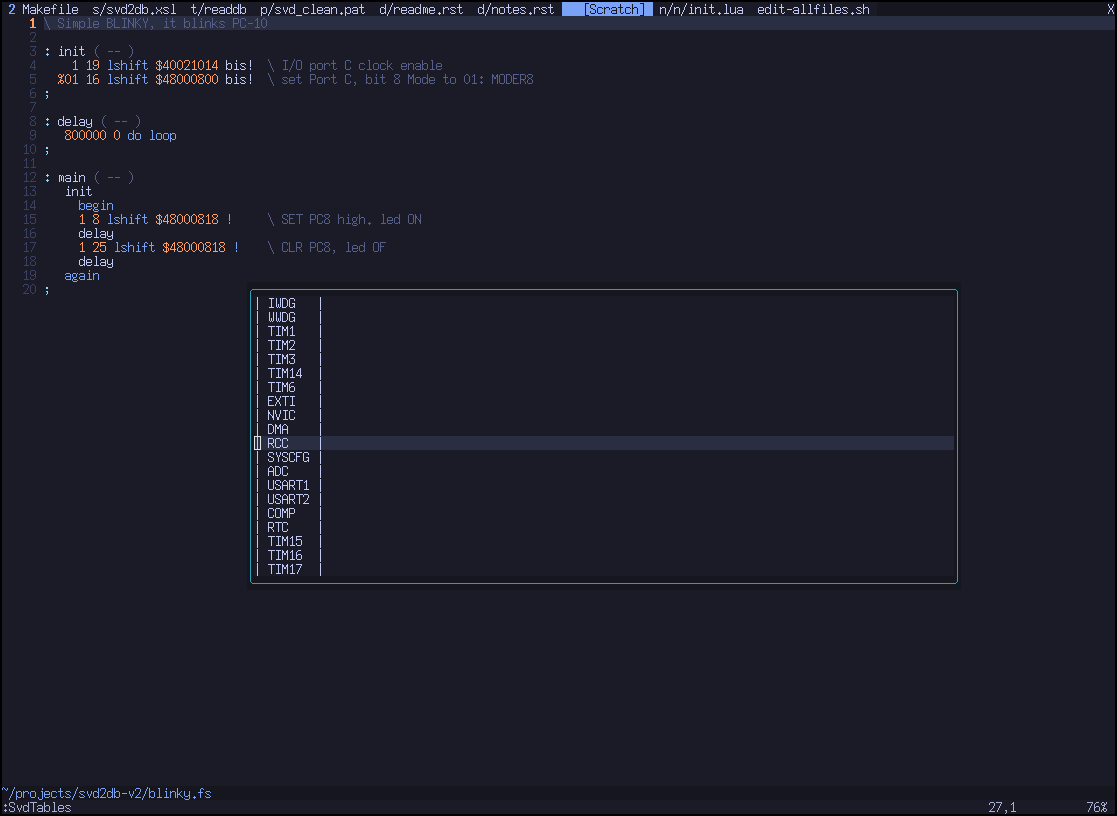Select the d/readme.rst tab
The height and width of the screenshot is (816, 1117).
(x=421, y=9)
